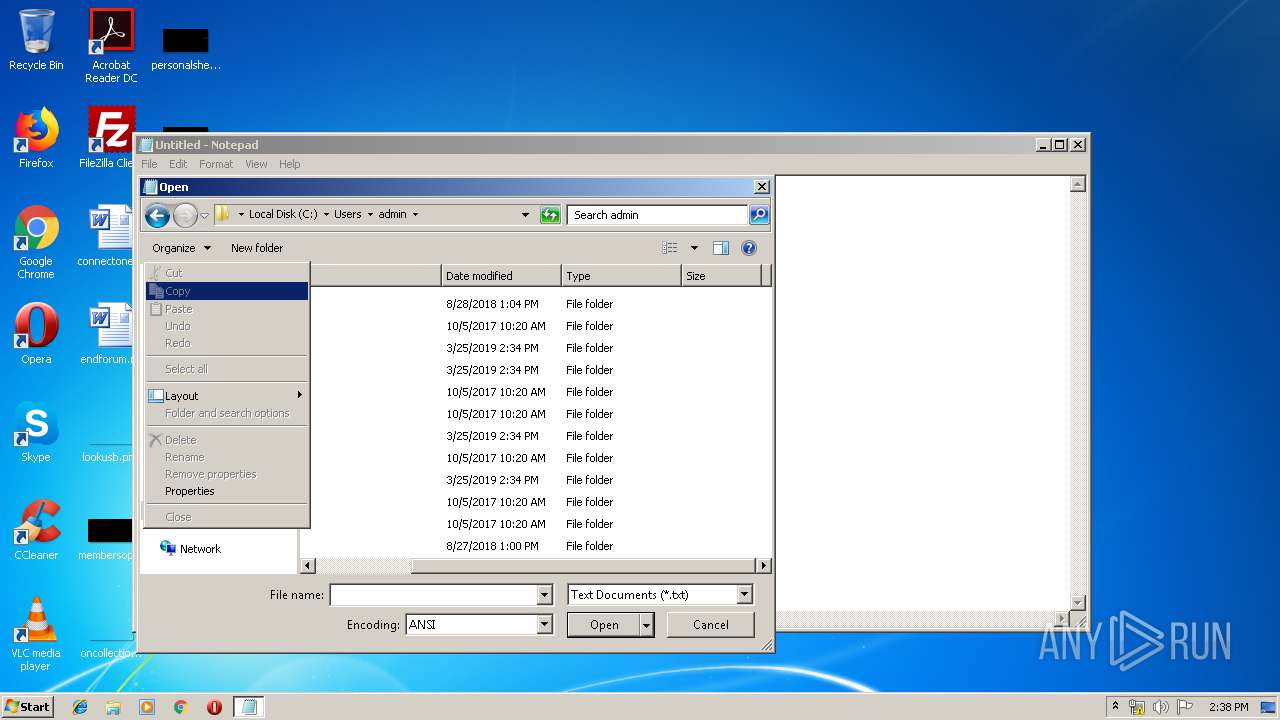Open the Organize dropdown

point(181,248)
